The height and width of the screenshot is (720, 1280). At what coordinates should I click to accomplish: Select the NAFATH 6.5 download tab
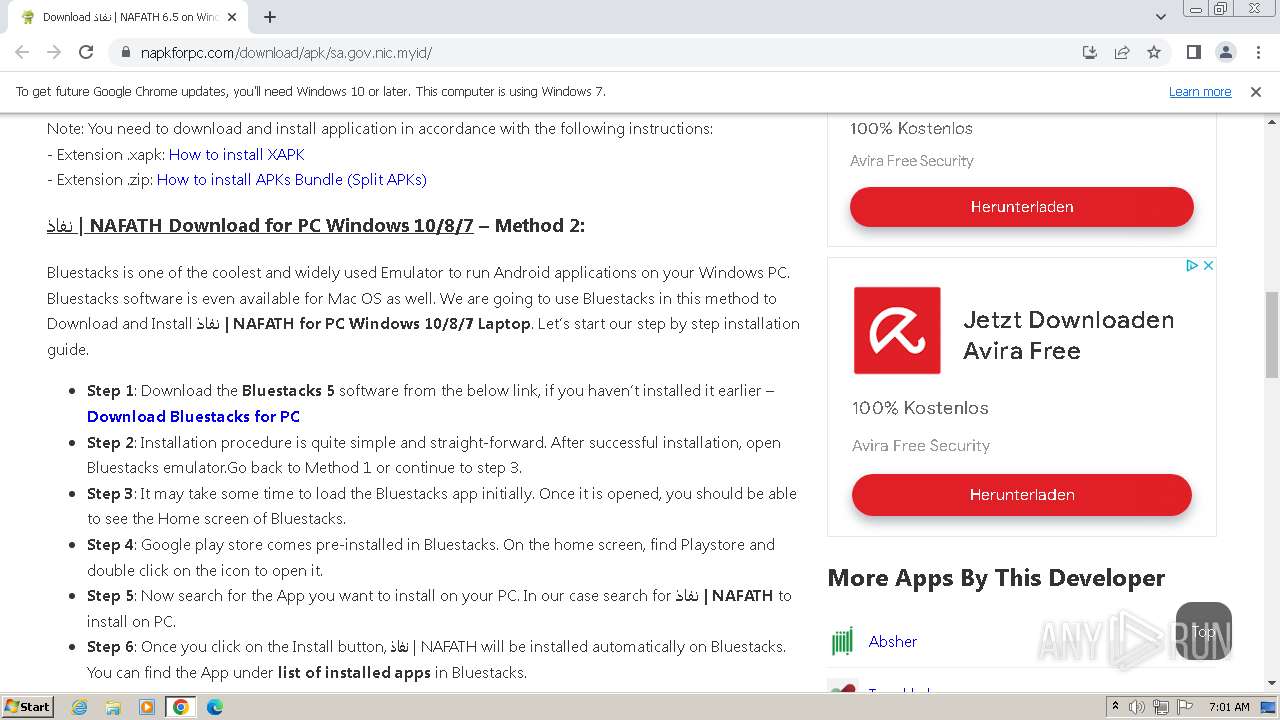click(128, 17)
